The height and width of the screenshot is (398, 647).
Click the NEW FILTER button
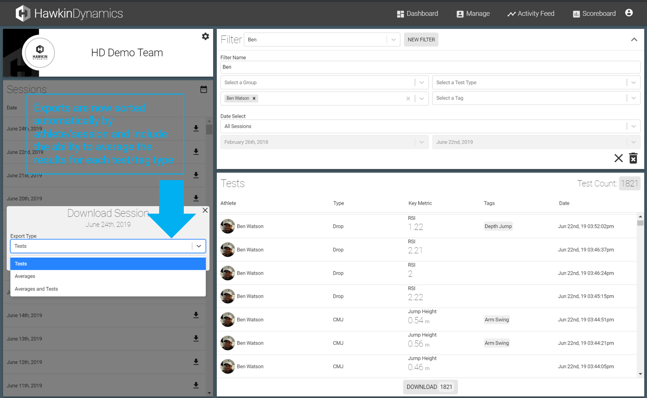point(421,40)
